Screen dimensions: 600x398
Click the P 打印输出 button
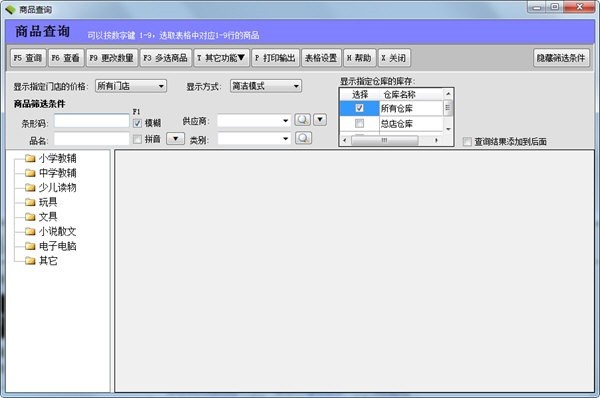tap(276, 58)
